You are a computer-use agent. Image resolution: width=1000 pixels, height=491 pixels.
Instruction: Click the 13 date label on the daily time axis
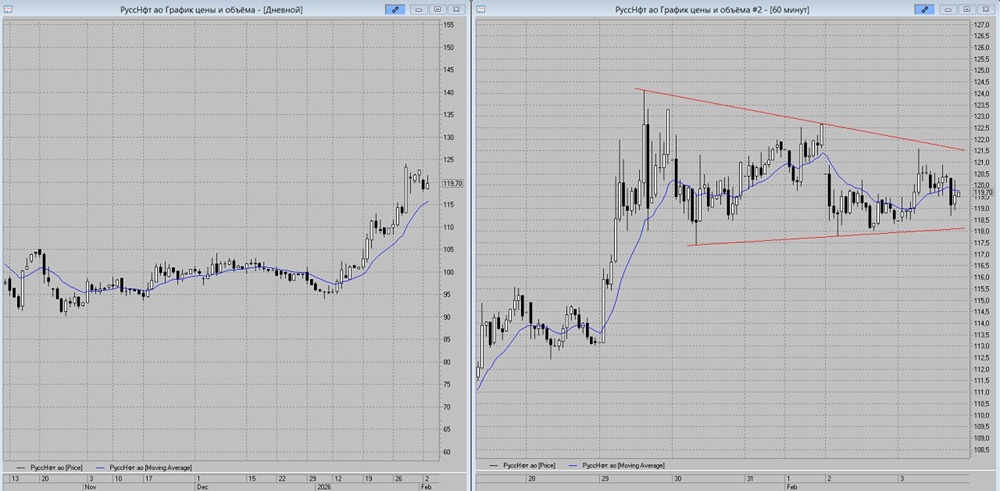pyautogui.click(x=15, y=479)
